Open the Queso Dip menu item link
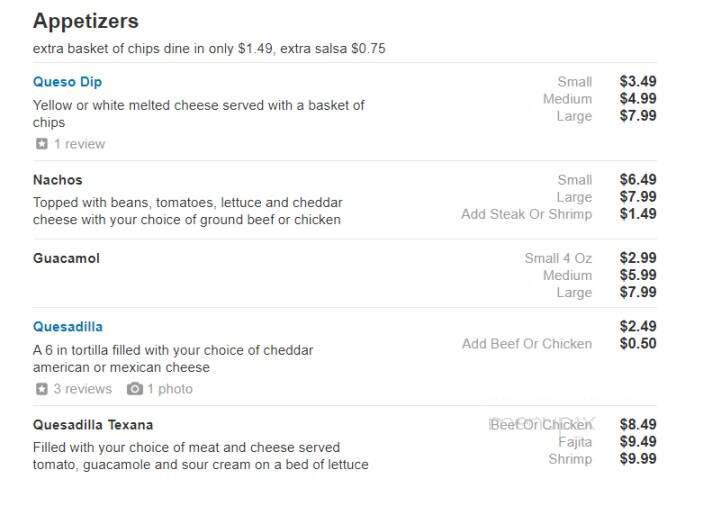The width and height of the screenshot is (721, 506). (67, 82)
